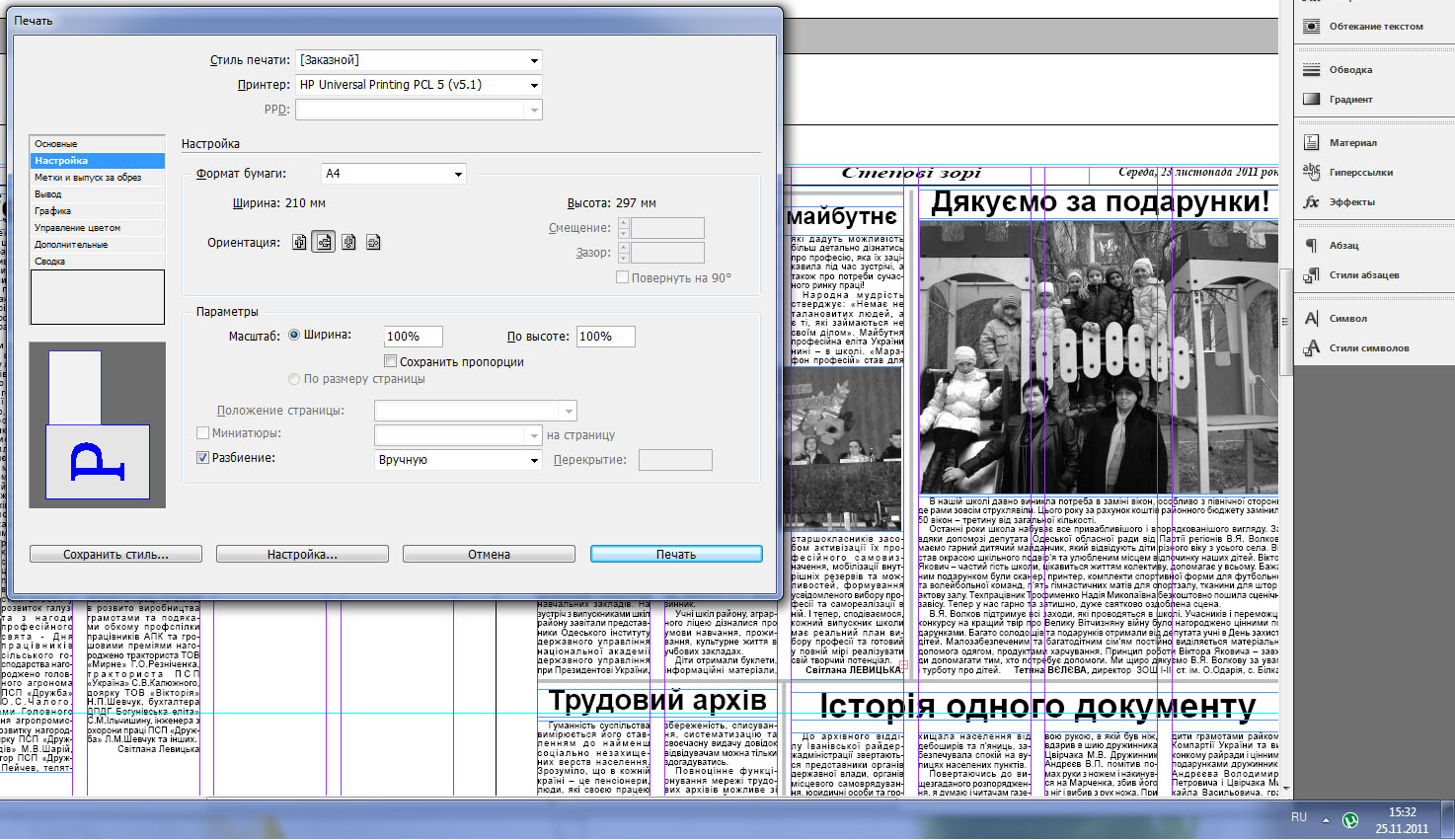Click the headline "Дякуємо за подарунки!"

[1101, 202]
